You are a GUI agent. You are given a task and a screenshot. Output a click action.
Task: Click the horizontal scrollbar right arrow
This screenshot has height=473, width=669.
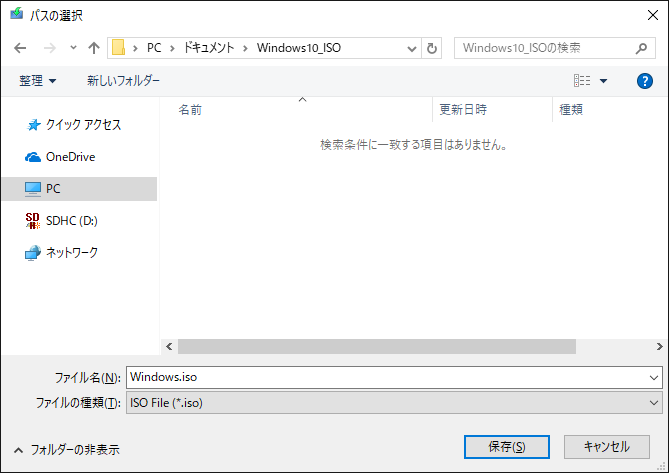coord(660,346)
